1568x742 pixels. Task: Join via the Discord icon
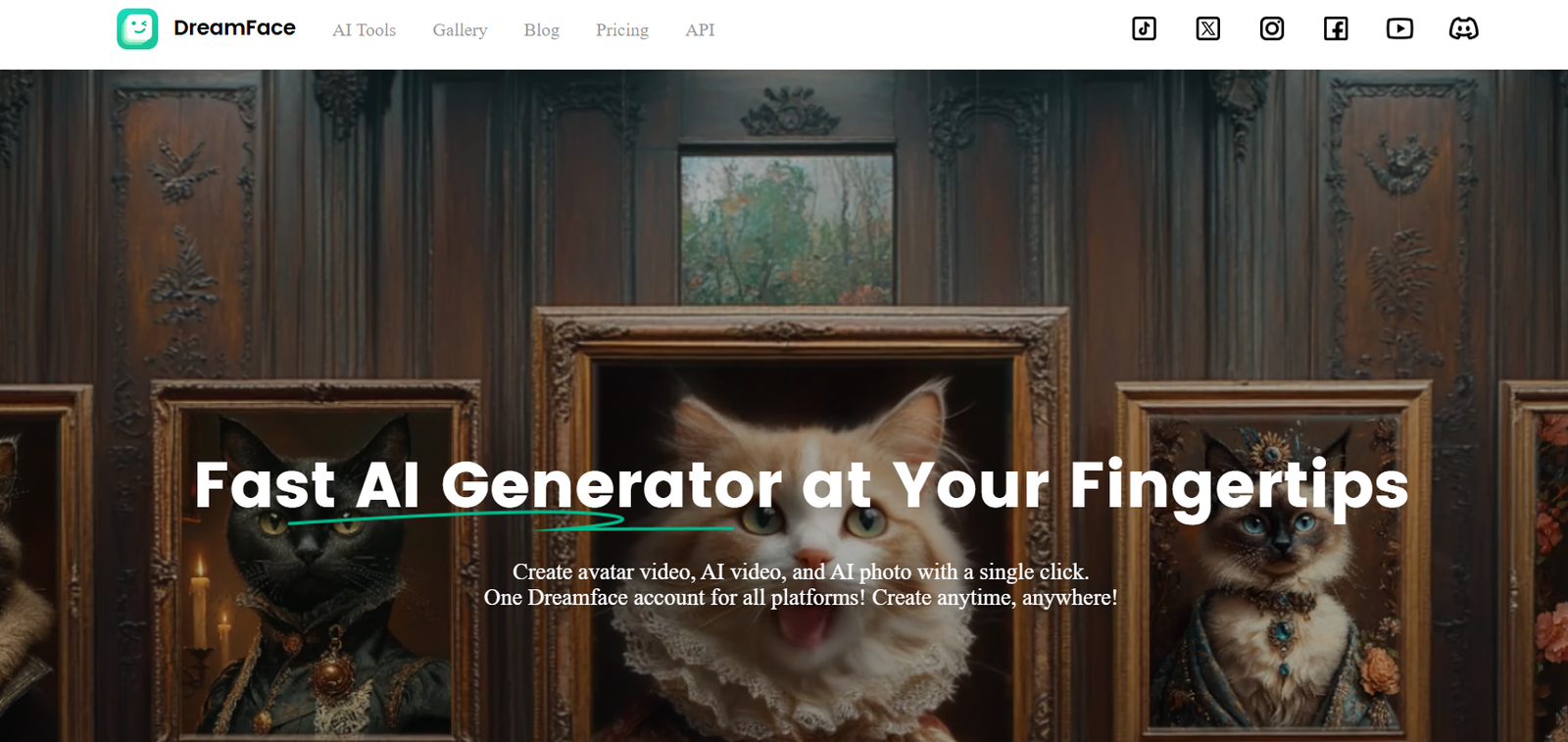click(1464, 28)
